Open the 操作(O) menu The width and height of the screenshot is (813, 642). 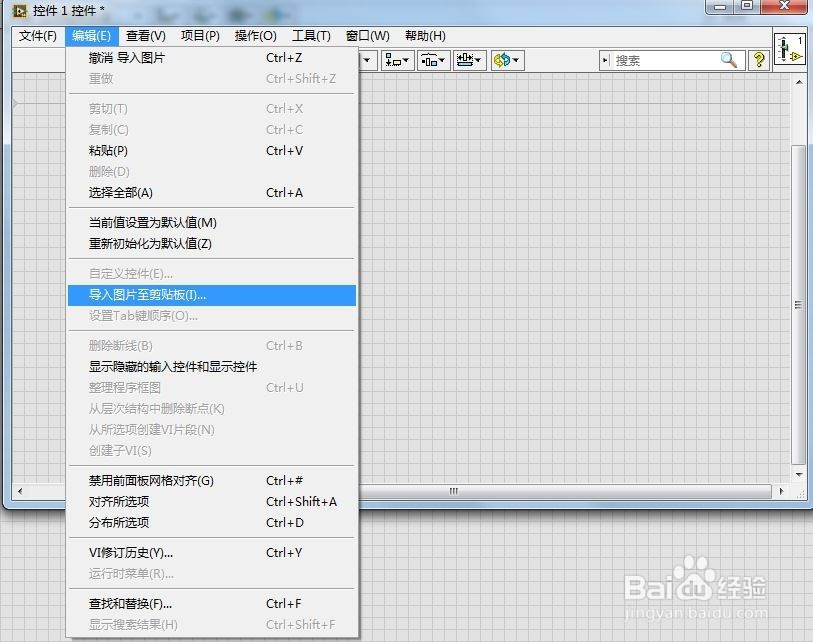pyautogui.click(x=256, y=36)
